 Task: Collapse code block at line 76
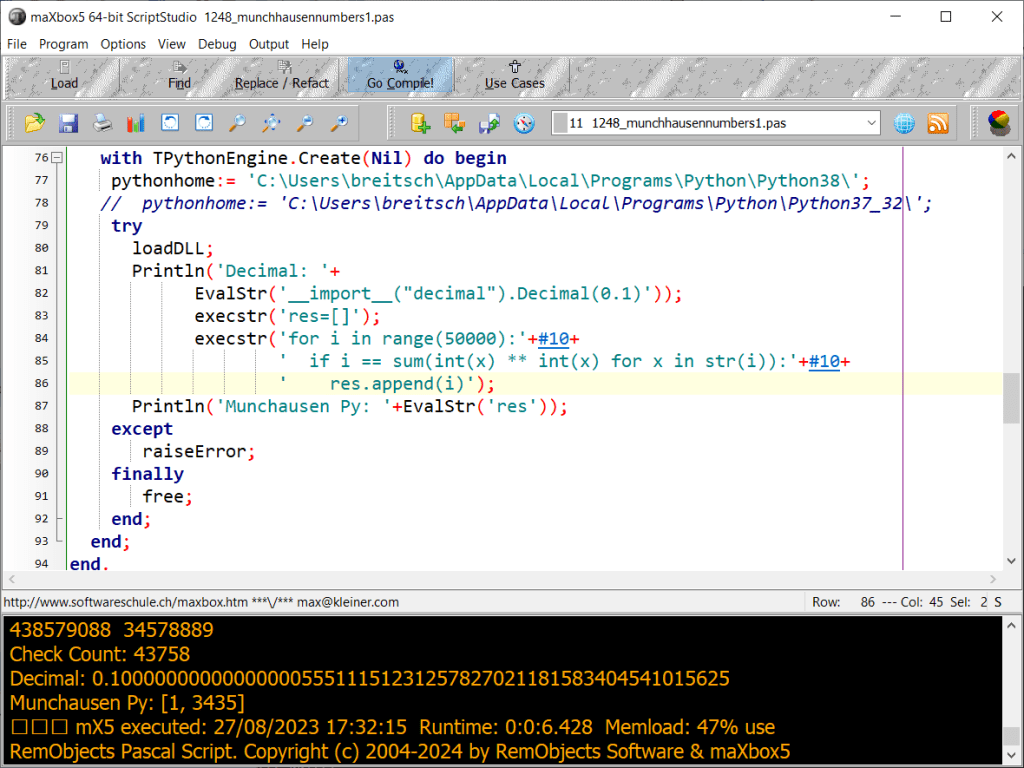tap(57, 158)
